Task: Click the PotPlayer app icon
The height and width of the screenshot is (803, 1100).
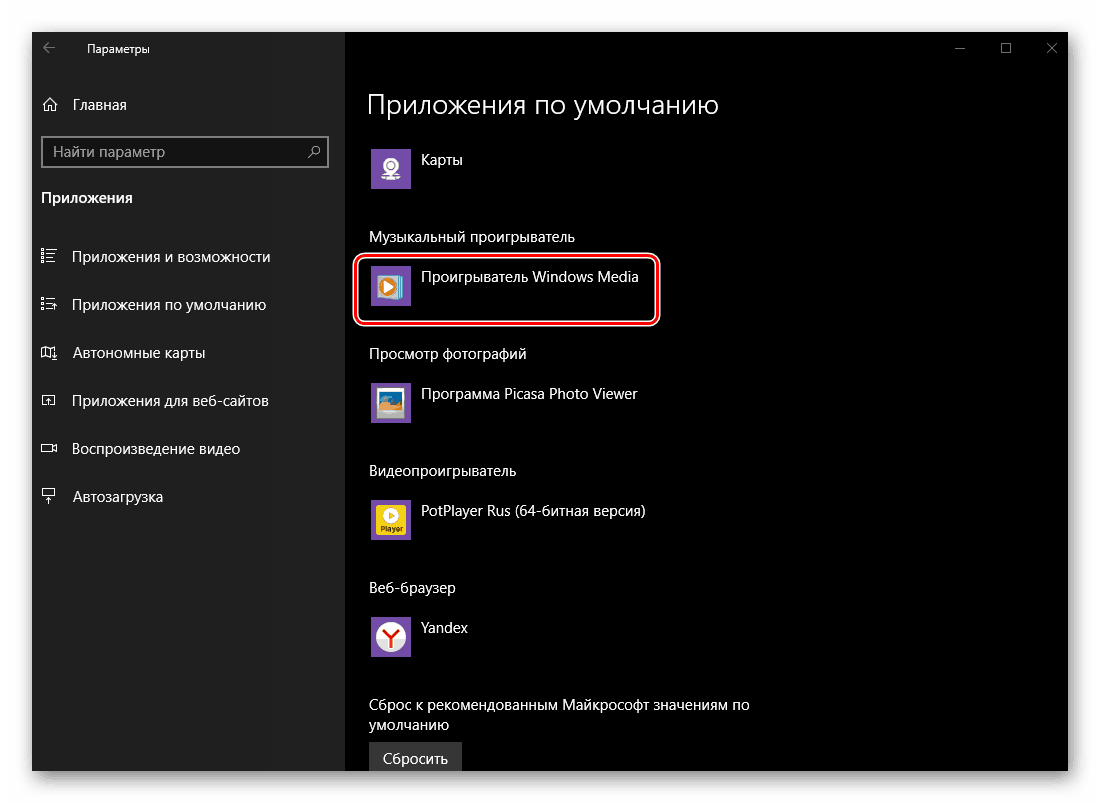Action: pyautogui.click(x=390, y=519)
